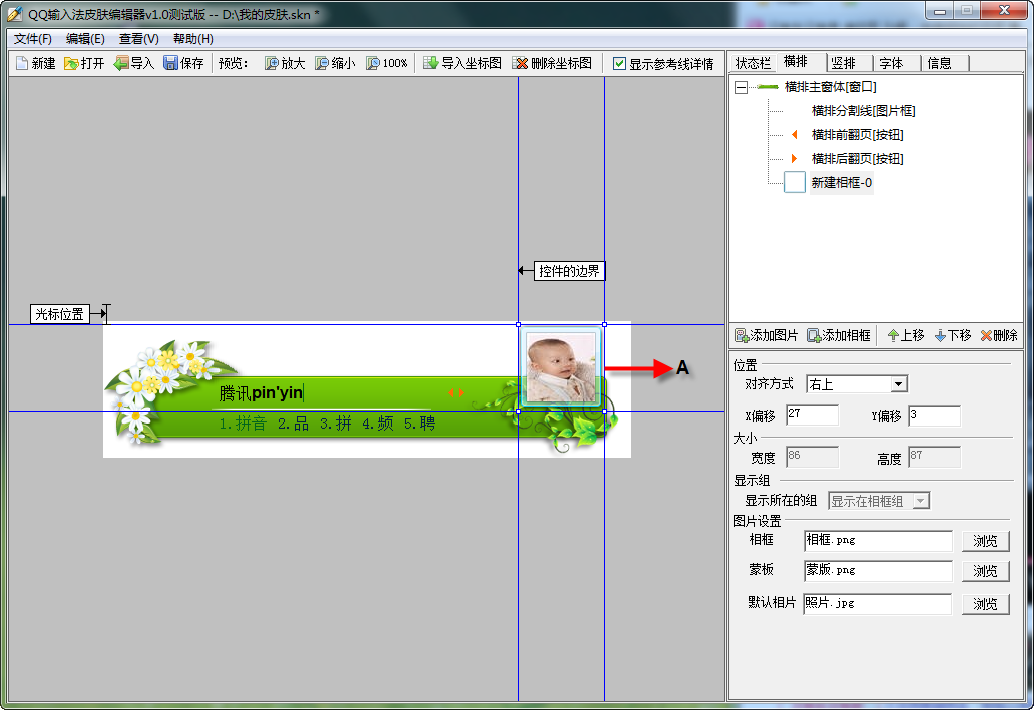
Task: Click 删除坐标图 delete coordinate image
Action: click(x=553, y=63)
